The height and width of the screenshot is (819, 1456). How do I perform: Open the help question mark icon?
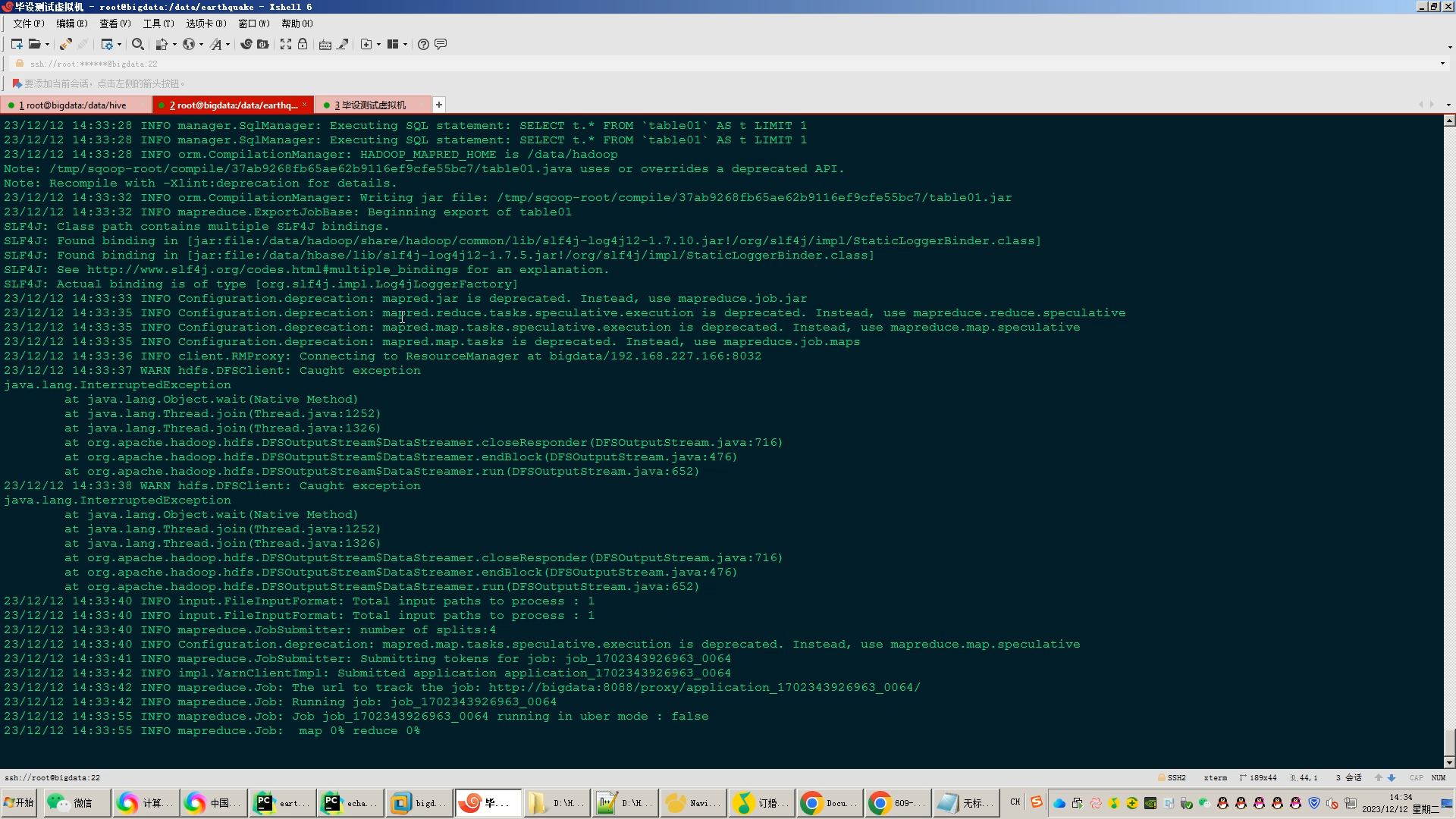pyautogui.click(x=423, y=44)
